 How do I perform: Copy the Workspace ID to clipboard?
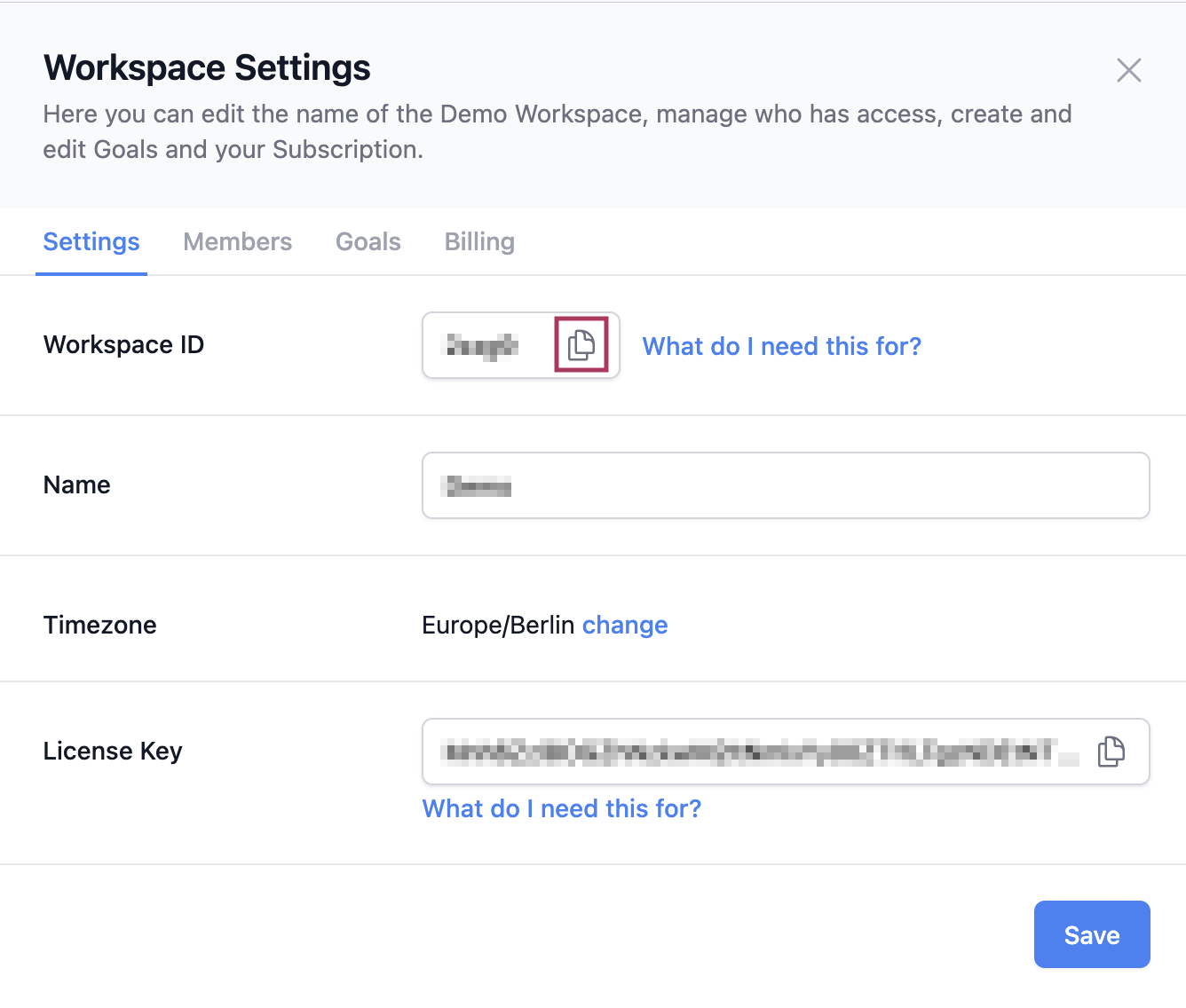click(x=581, y=344)
